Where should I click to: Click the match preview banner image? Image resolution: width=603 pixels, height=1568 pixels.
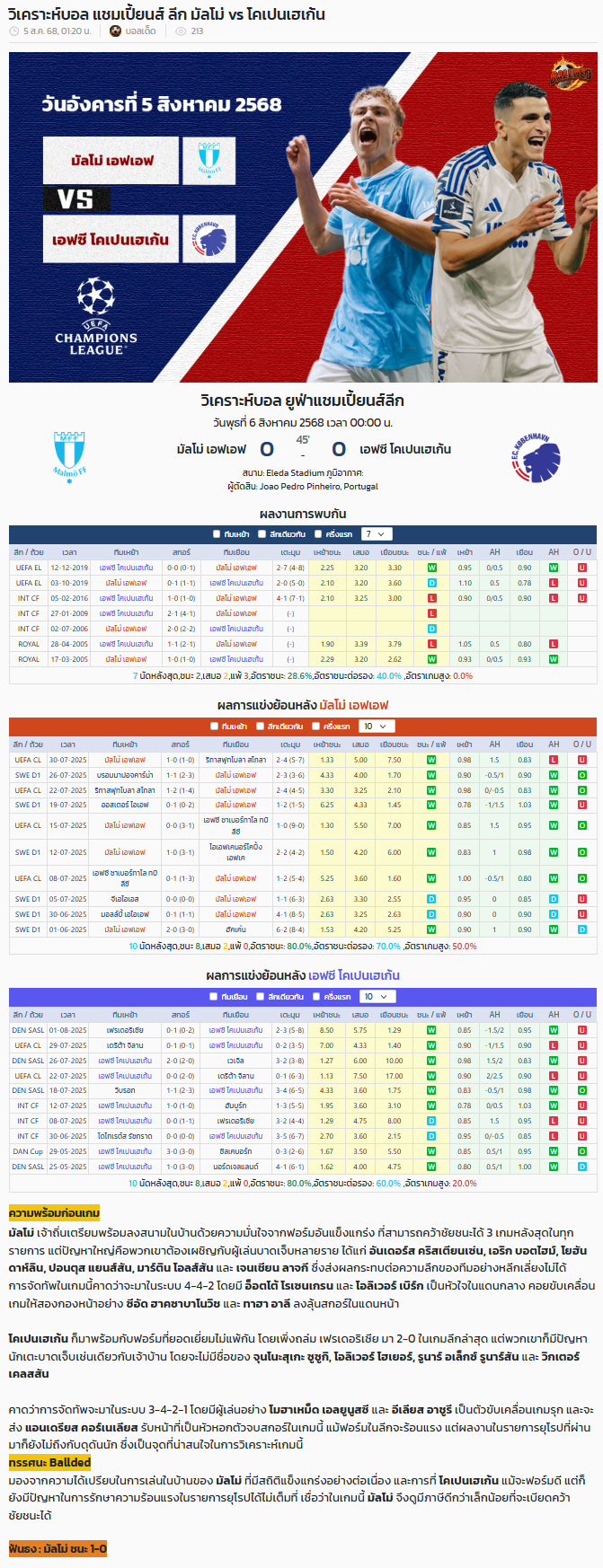pyautogui.click(x=303, y=217)
